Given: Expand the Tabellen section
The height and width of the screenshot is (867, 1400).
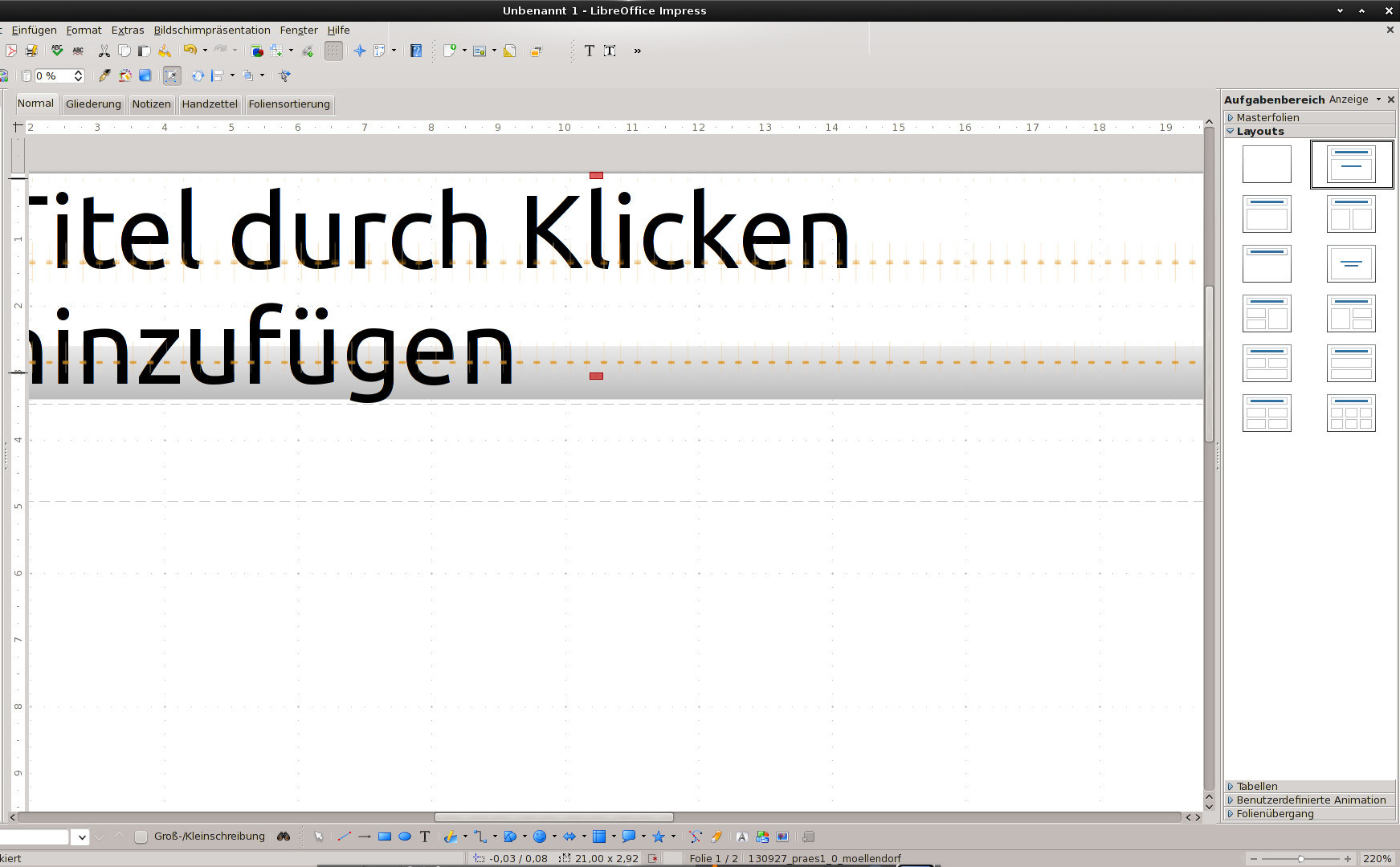Looking at the screenshot, I should point(1309,786).
